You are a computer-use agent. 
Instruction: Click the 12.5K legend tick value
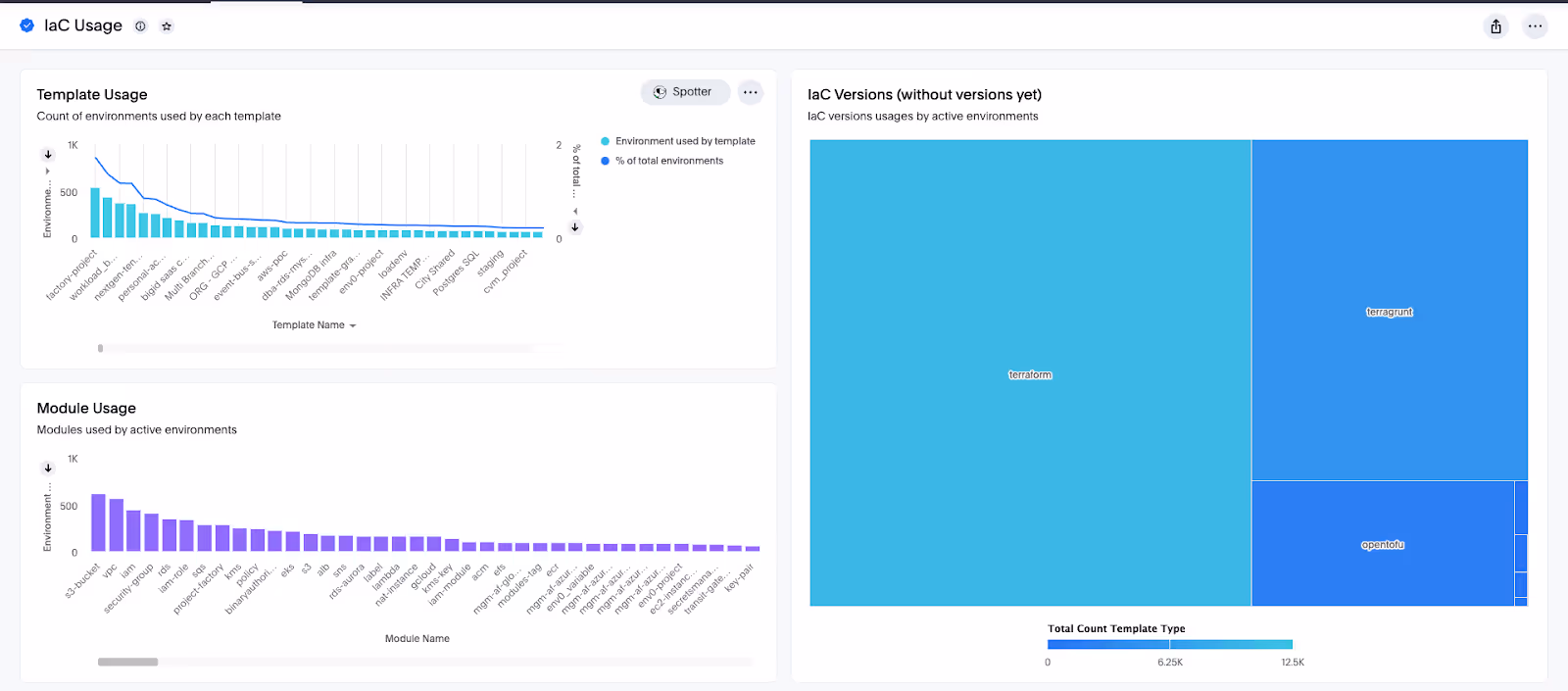tap(1293, 663)
